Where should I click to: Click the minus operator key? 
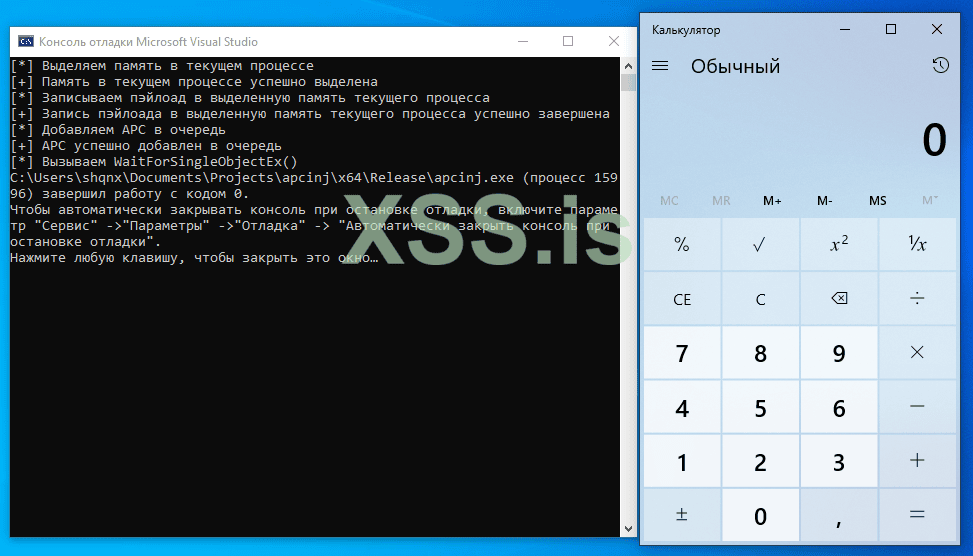(917, 406)
